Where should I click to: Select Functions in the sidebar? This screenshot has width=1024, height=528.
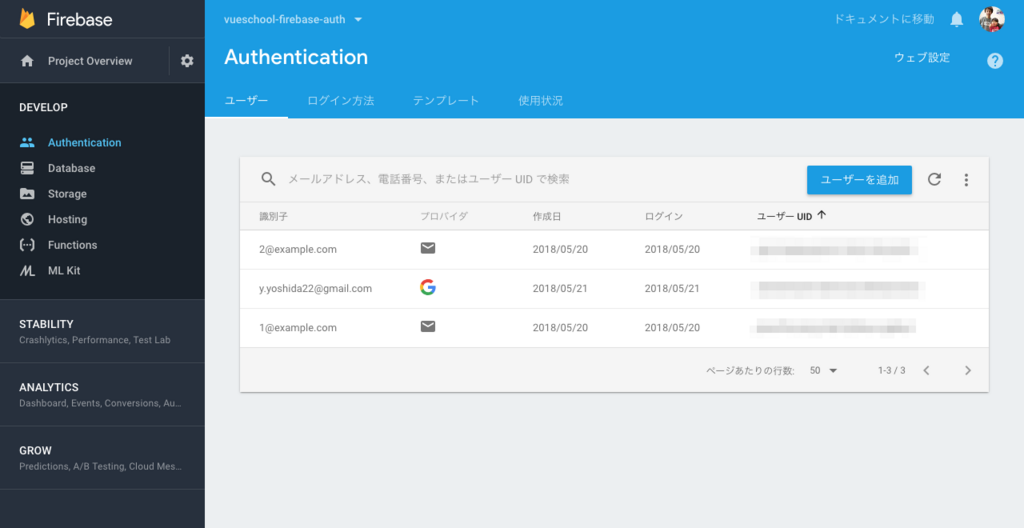pyautogui.click(x=72, y=245)
